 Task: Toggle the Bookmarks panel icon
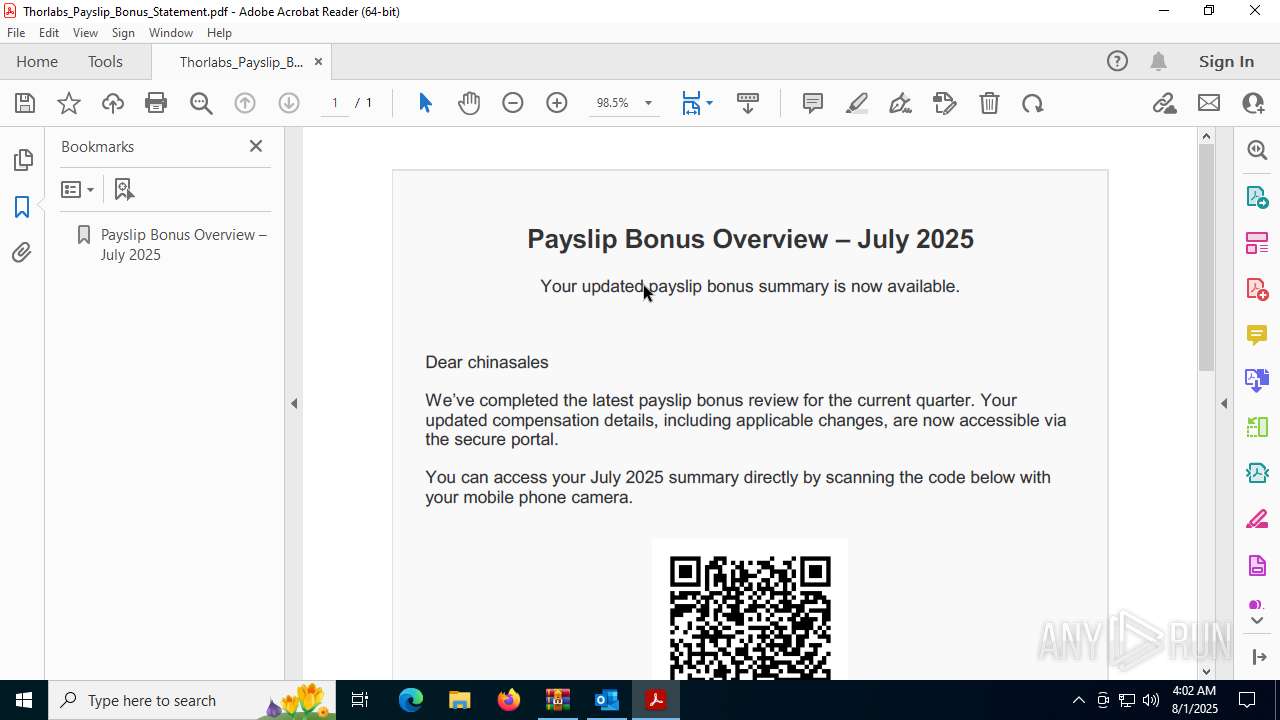[x=22, y=207]
